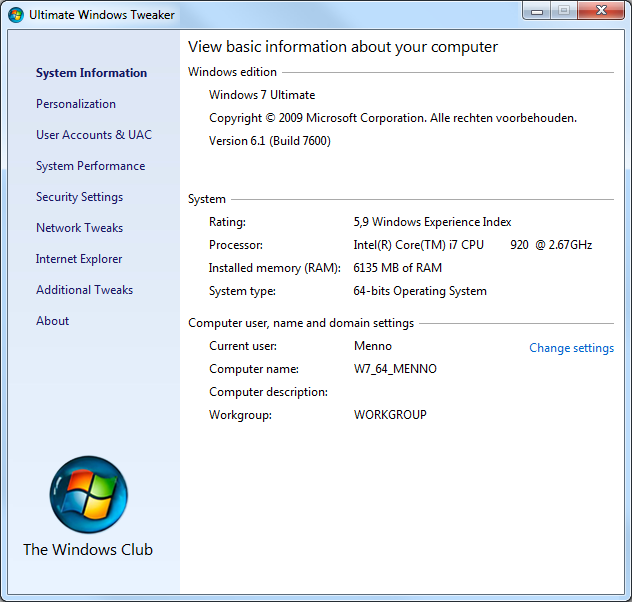Screen dimensions: 632x602
Task: Click the 'The Windows Club' caption
Action: click(88, 550)
